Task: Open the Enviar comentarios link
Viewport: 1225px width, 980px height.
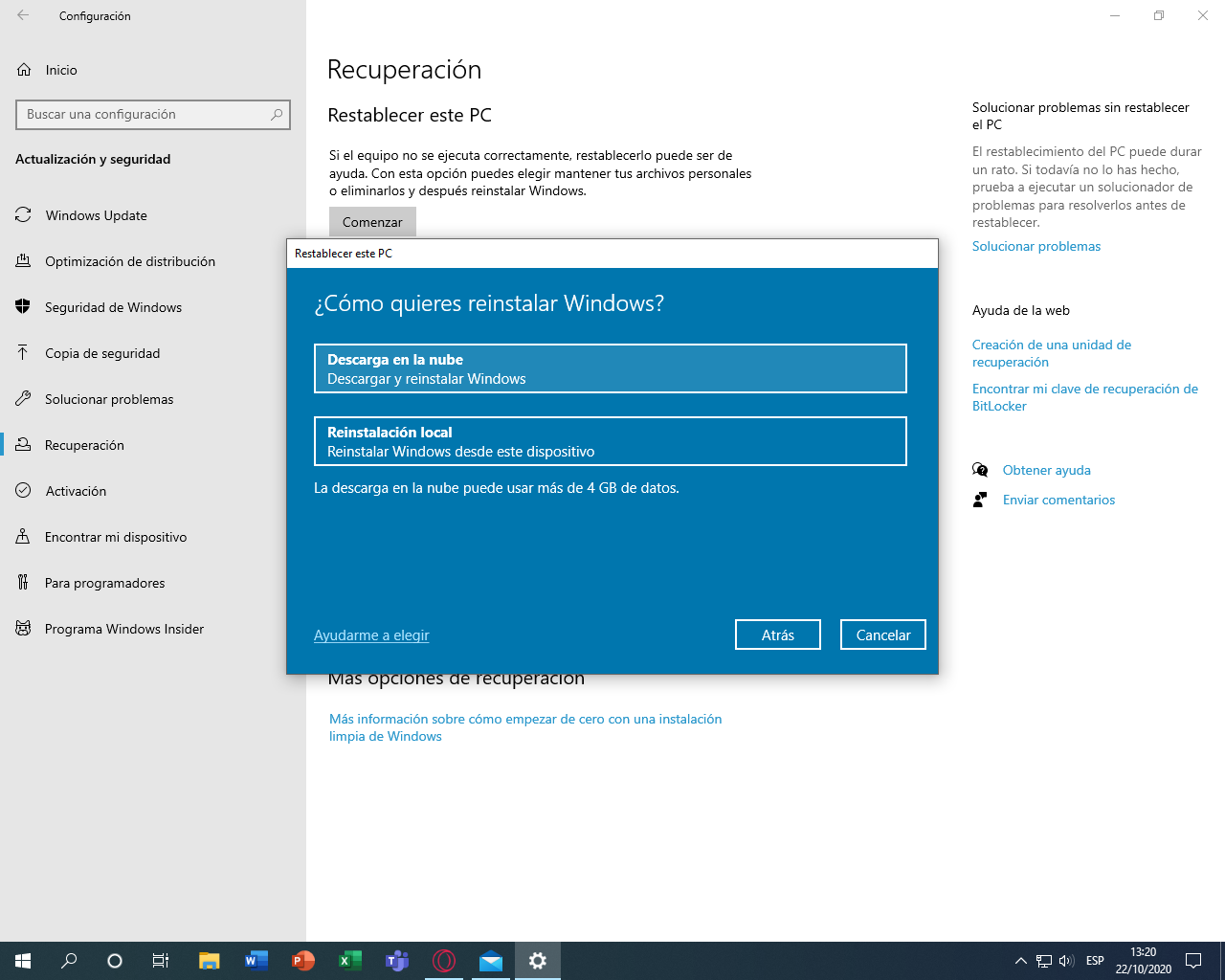Action: [1058, 500]
